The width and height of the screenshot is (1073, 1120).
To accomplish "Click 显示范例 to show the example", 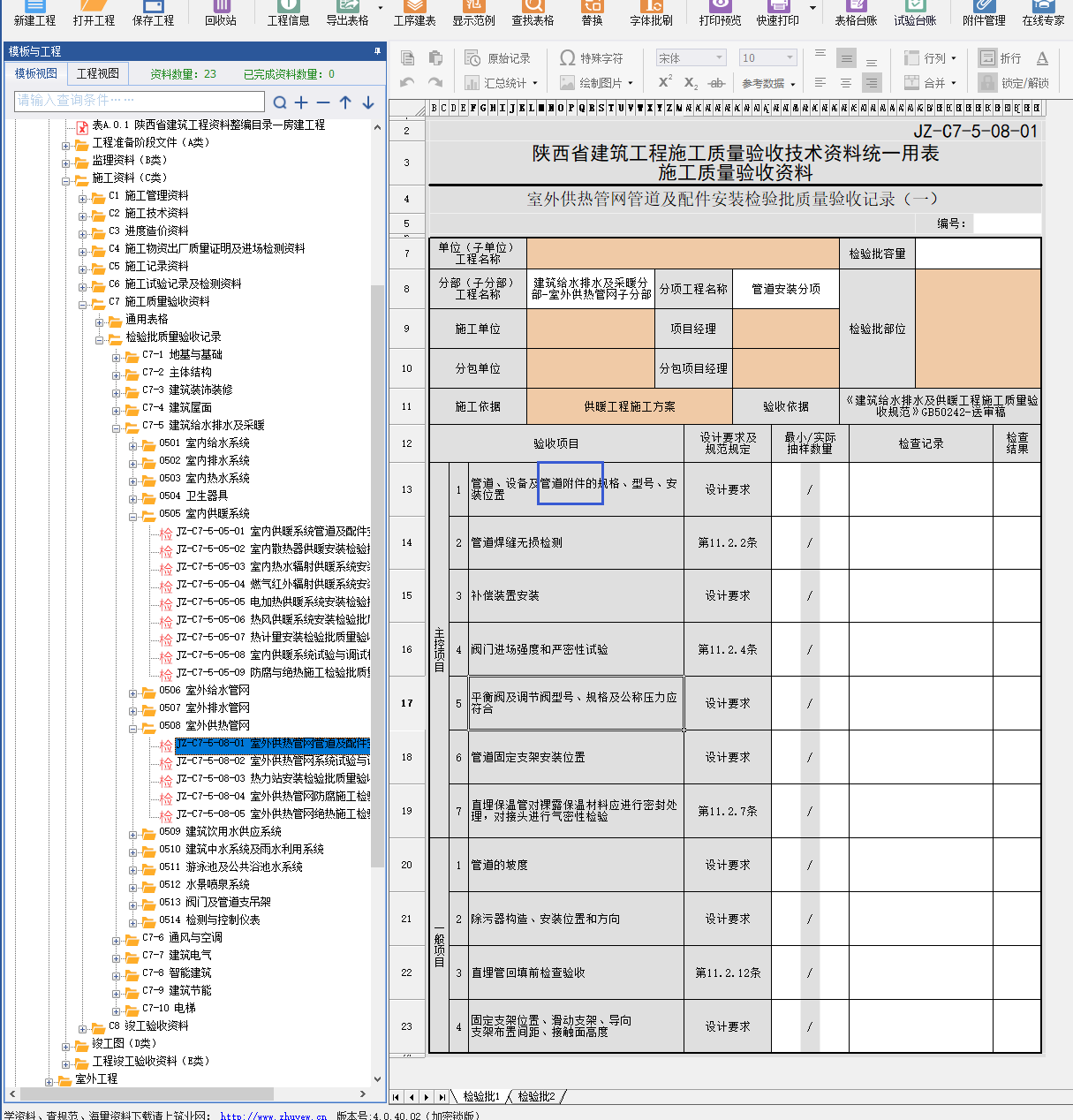I will 474,13.
